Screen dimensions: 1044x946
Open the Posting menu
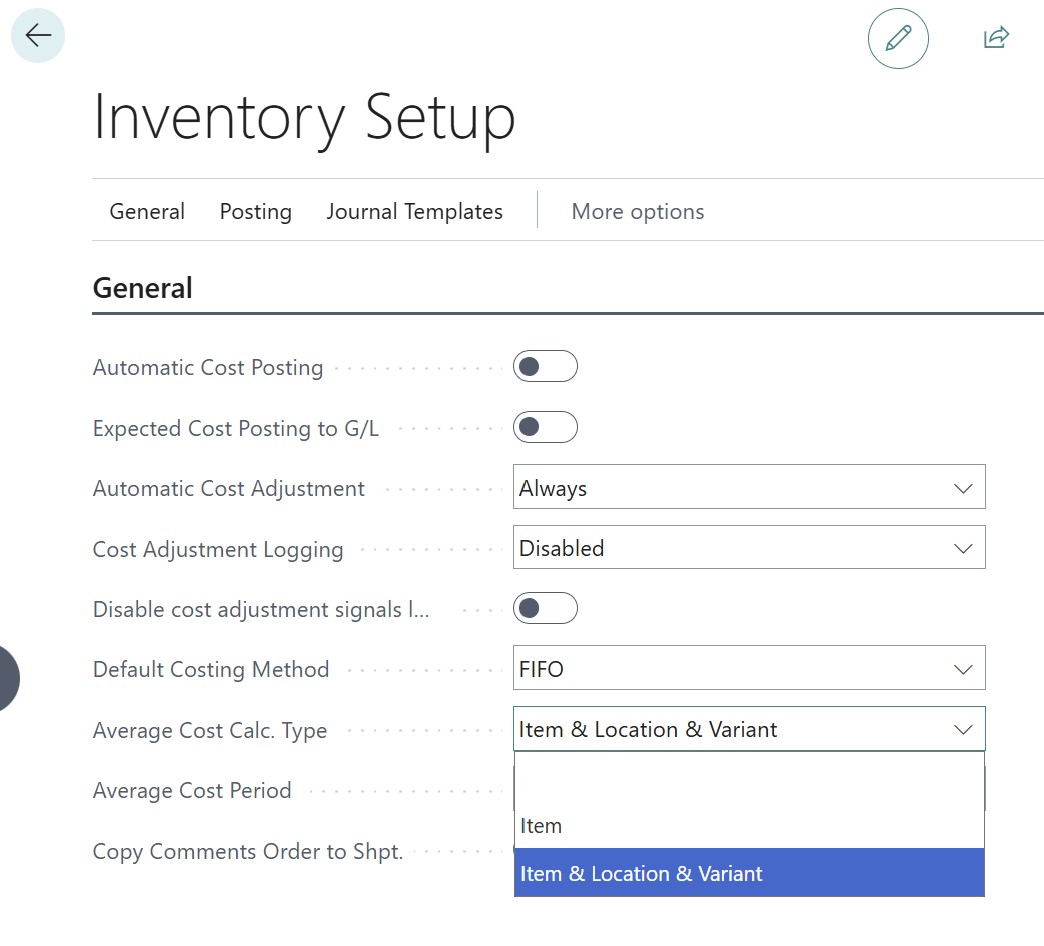[256, 212]
